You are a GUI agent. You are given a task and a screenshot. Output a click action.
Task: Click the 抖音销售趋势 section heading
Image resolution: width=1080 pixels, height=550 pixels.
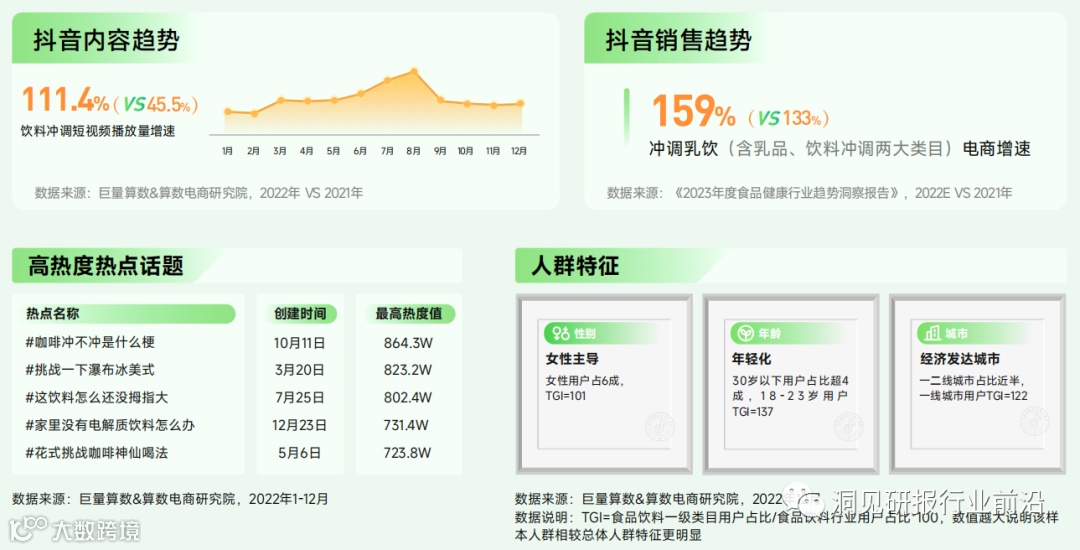678,40
